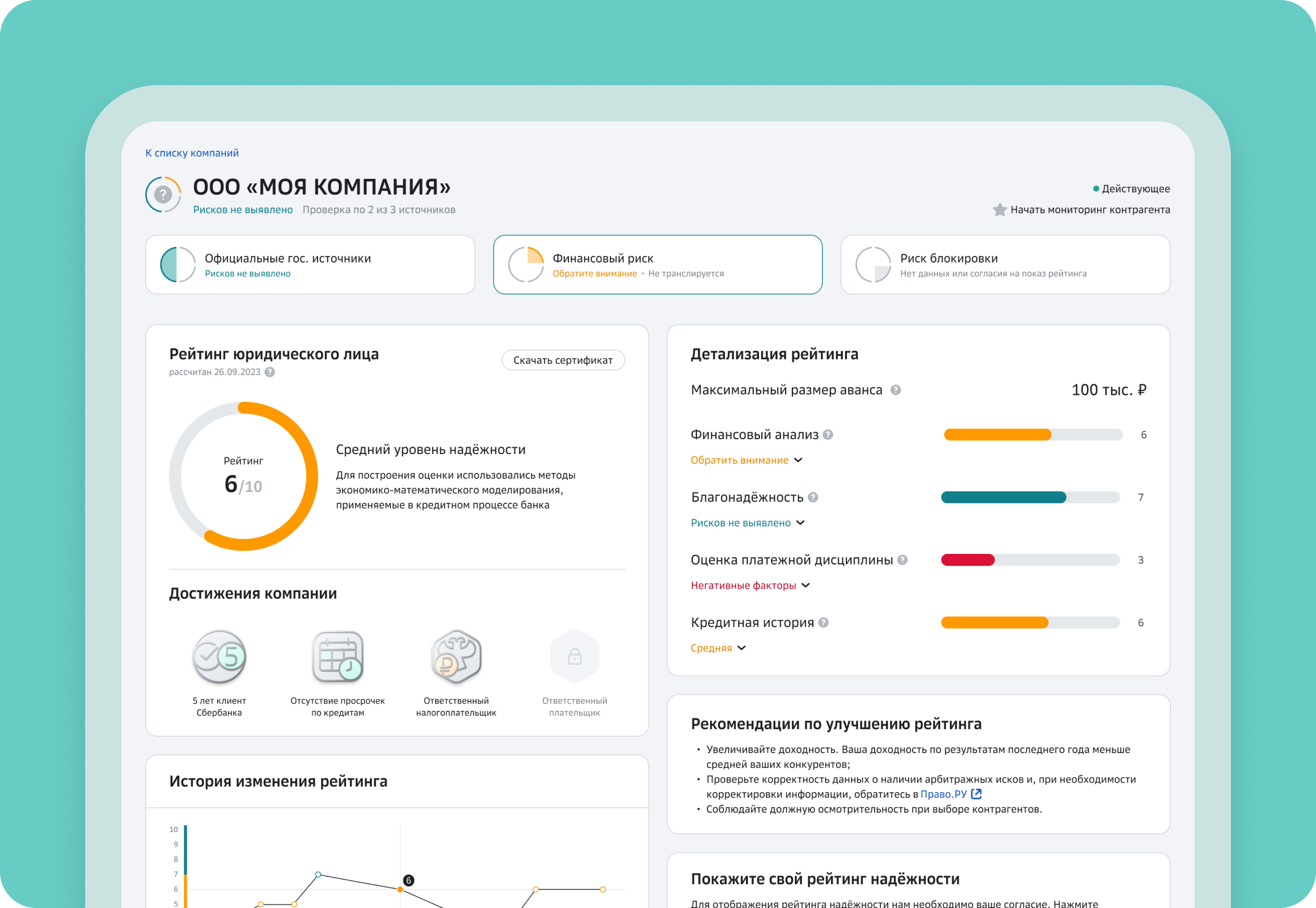Screen dimensions: 1316x908
Task: Switch to the Риск блокировки tab
Action: point(1006,264)
